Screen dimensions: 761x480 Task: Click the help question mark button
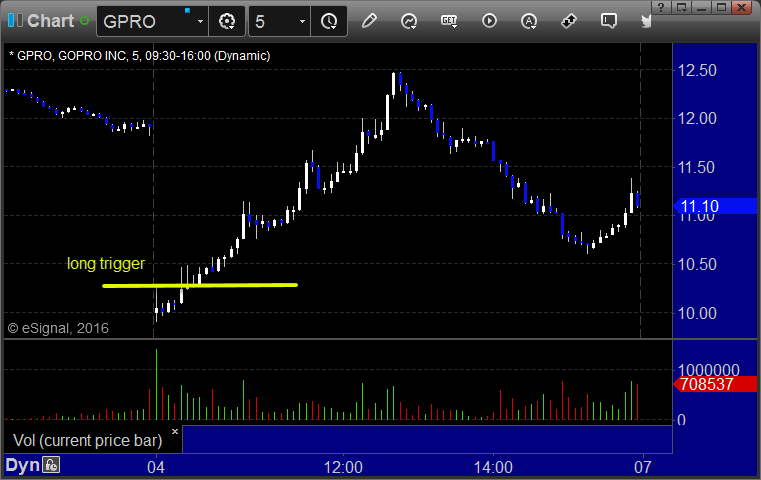[x=661, y=7]
